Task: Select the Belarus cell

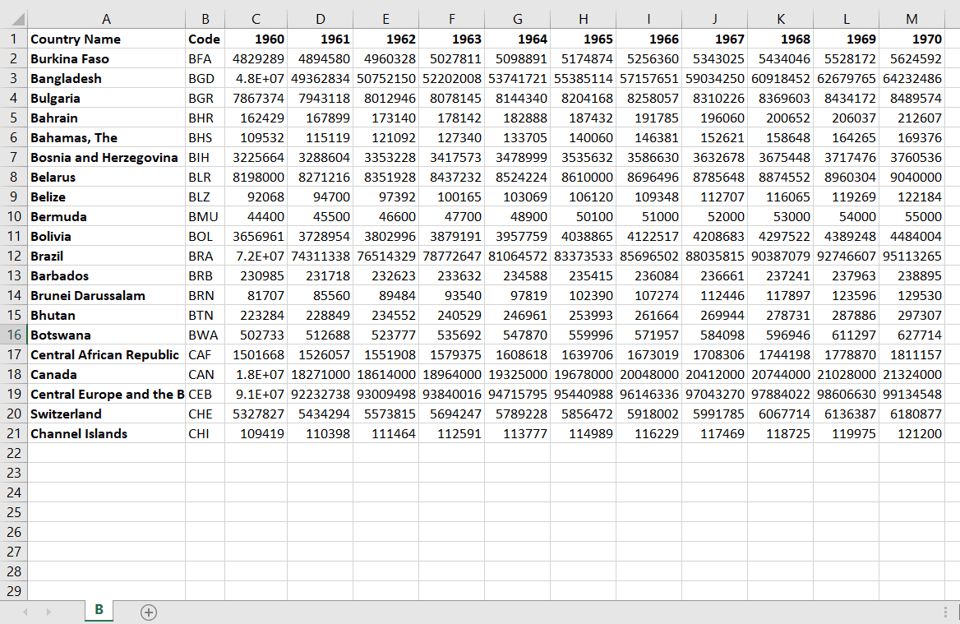Action: pos(107,177)
